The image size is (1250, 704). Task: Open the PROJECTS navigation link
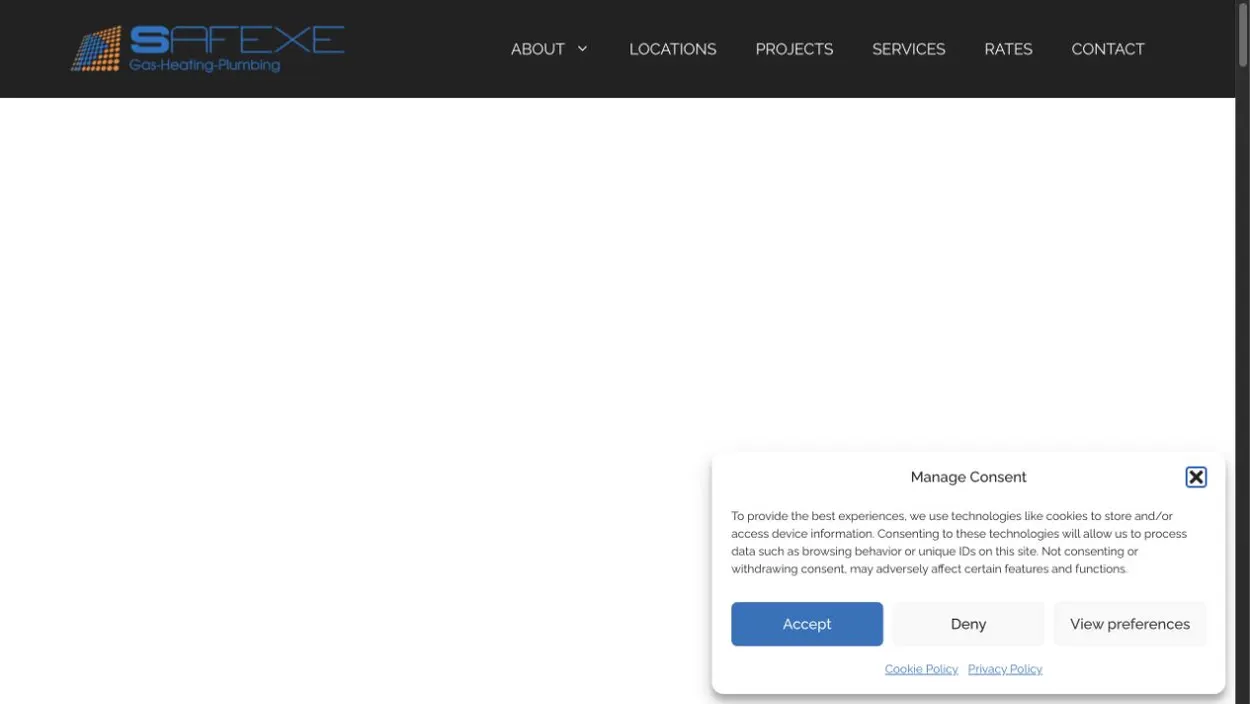(794, 49)
